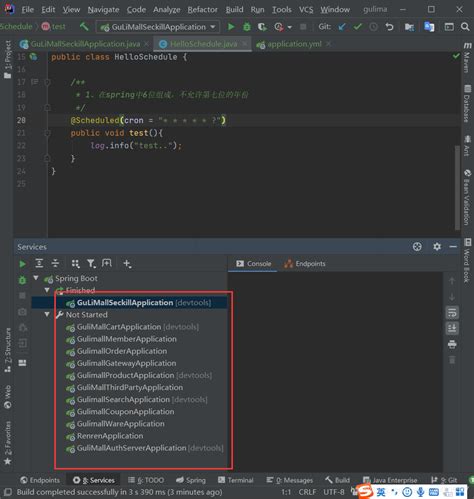Open the File menu

pos(27,10)
